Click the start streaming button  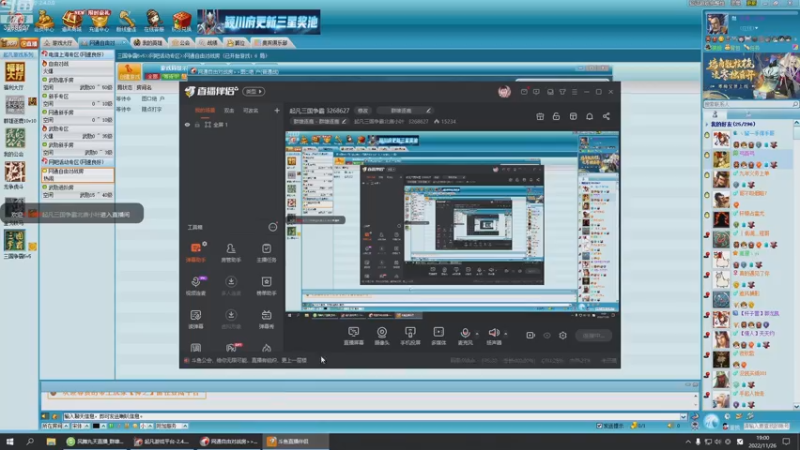593,335
